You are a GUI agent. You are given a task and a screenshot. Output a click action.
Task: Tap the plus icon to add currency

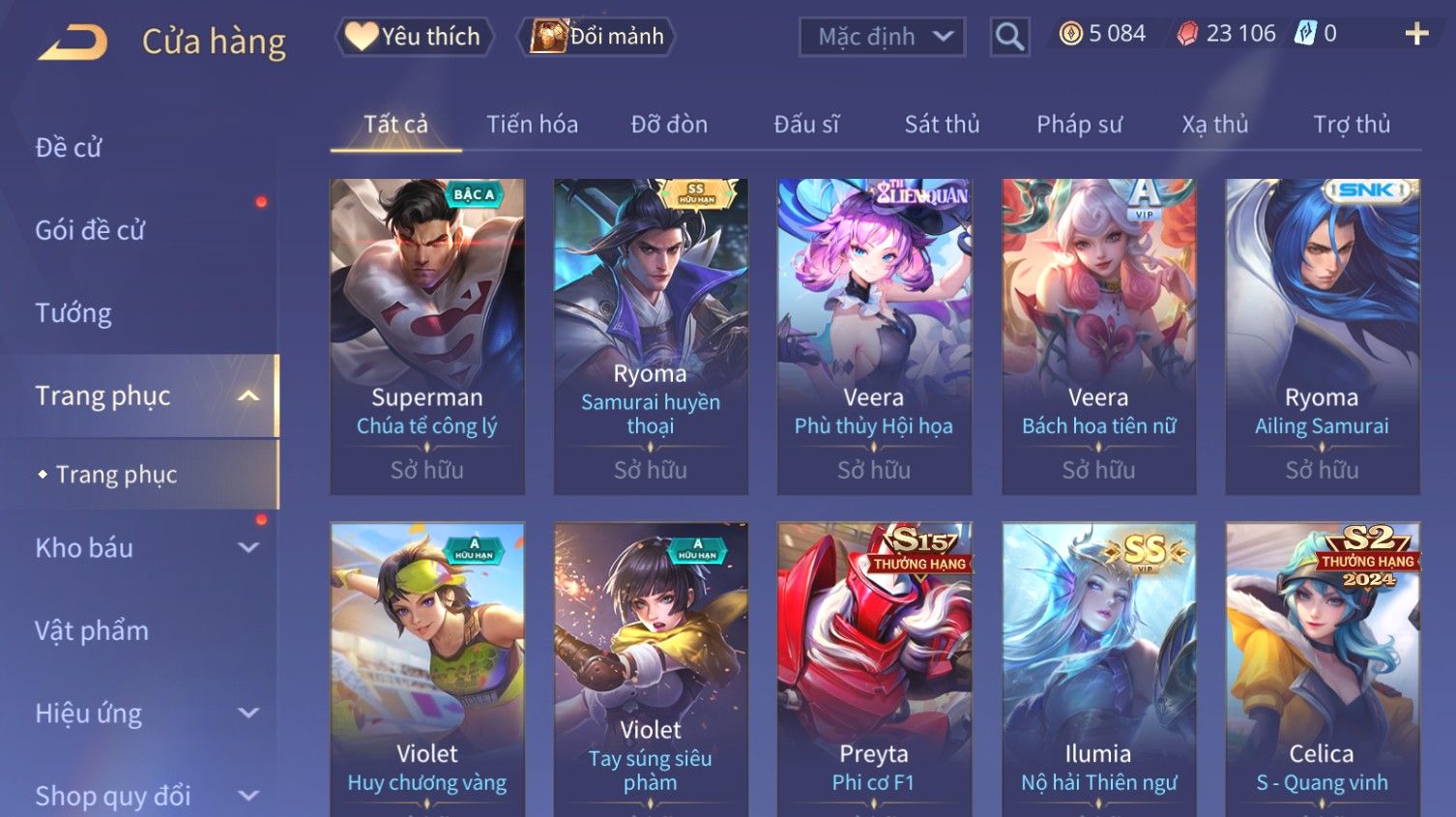click(x=1416, y=34)
